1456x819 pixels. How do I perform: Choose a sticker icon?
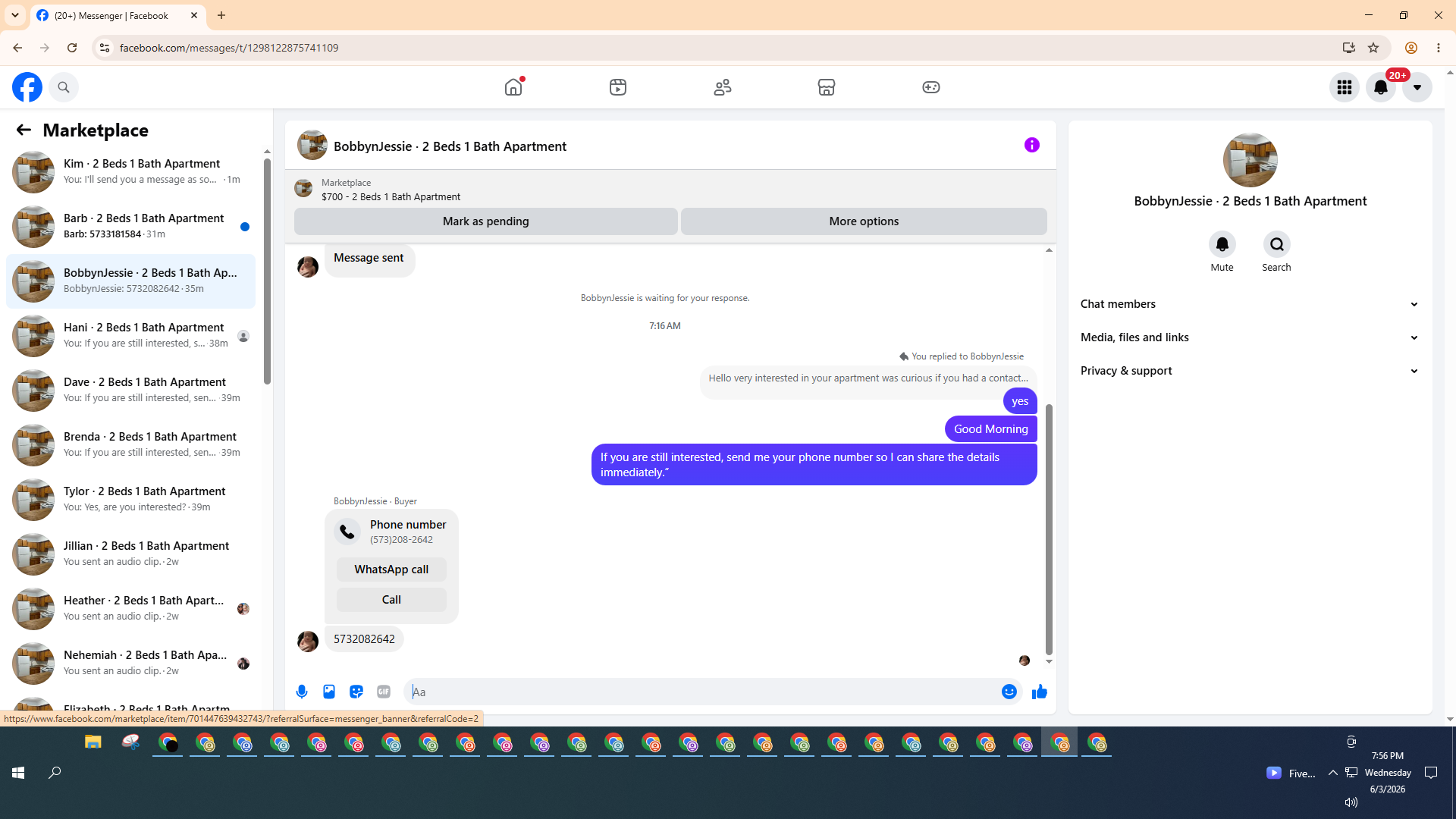point(356,692)
